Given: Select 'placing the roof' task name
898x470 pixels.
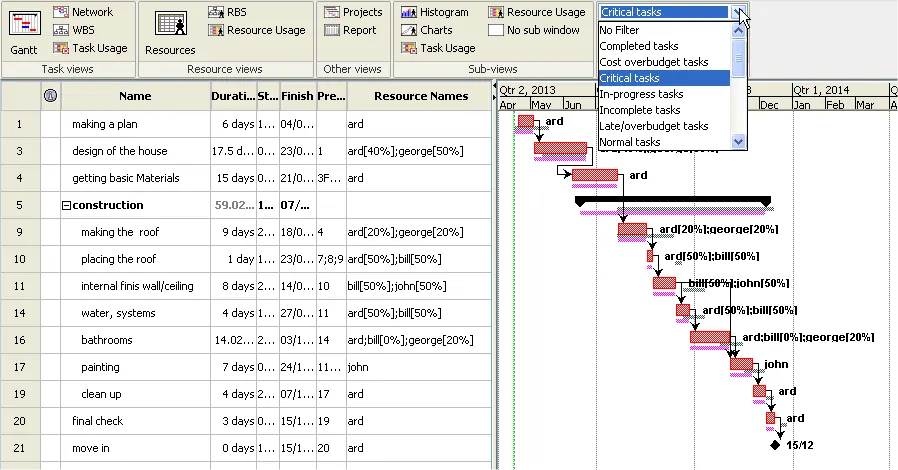Looking at the screenshot, I should [119, 259].
